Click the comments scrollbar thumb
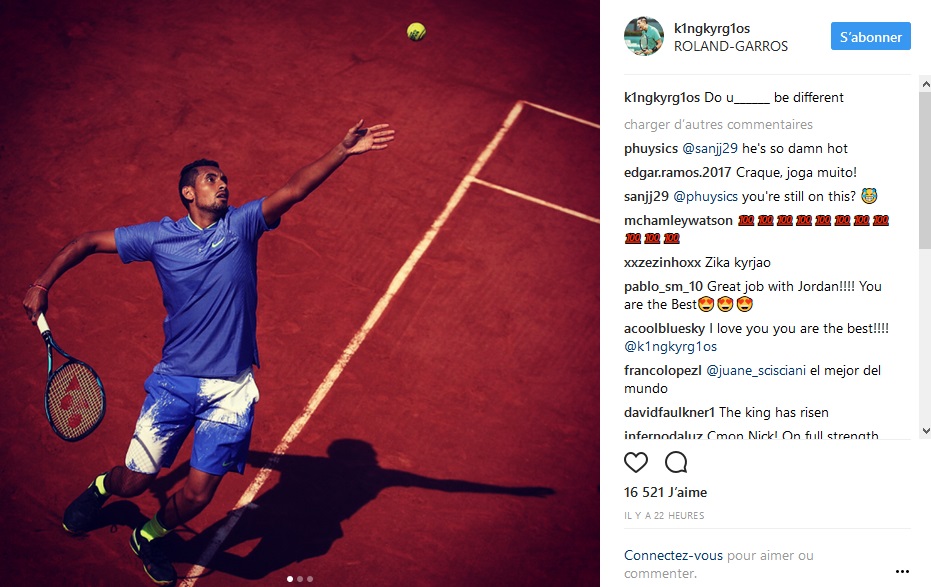Screen dimensions: 931x587 925,170
